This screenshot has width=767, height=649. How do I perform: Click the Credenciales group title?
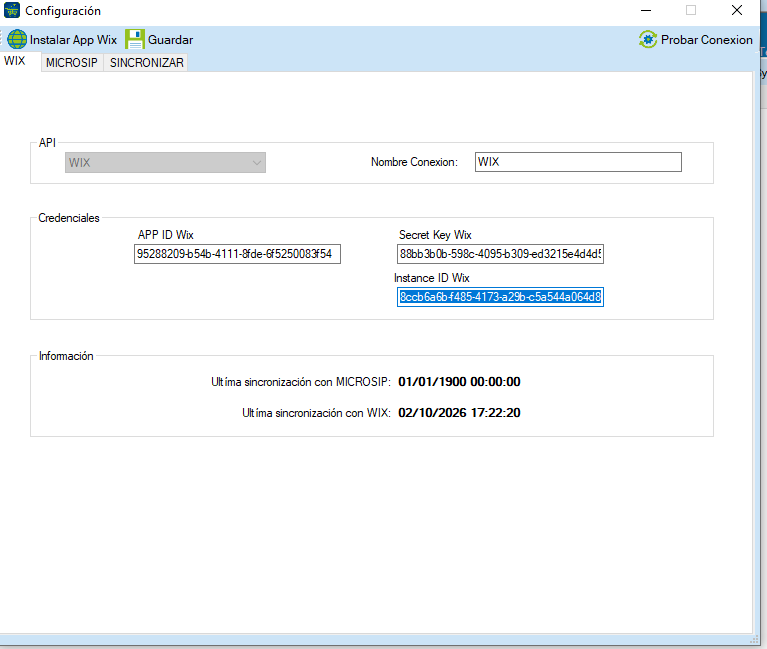(x=69, y=218)
